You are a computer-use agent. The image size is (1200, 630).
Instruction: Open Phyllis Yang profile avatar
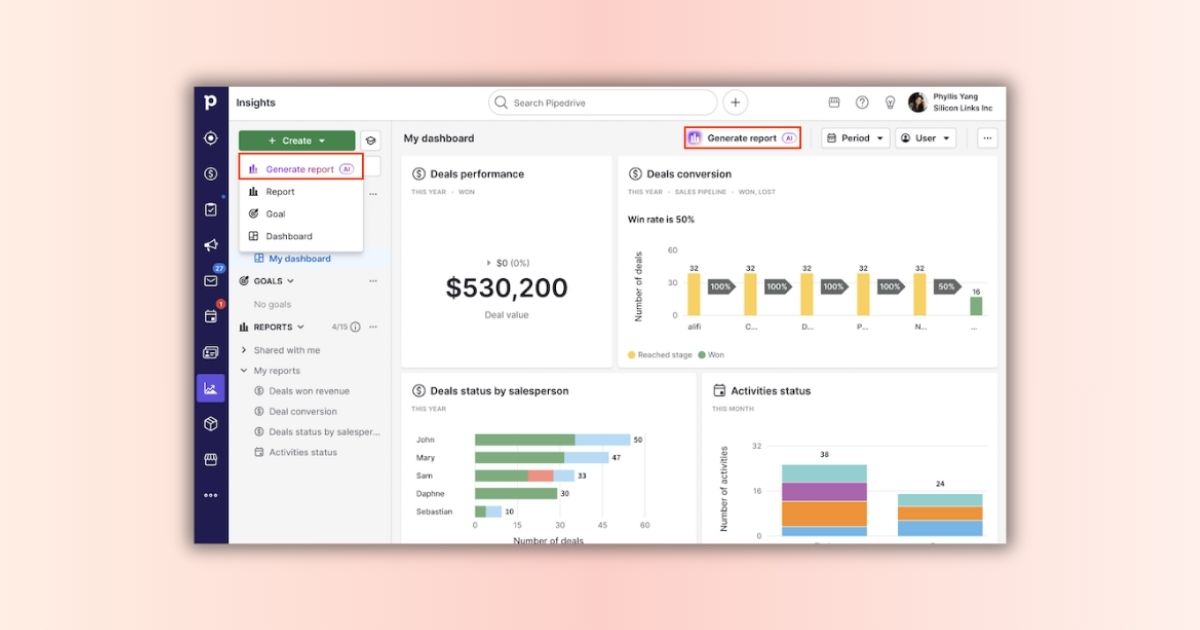[917, 102]
